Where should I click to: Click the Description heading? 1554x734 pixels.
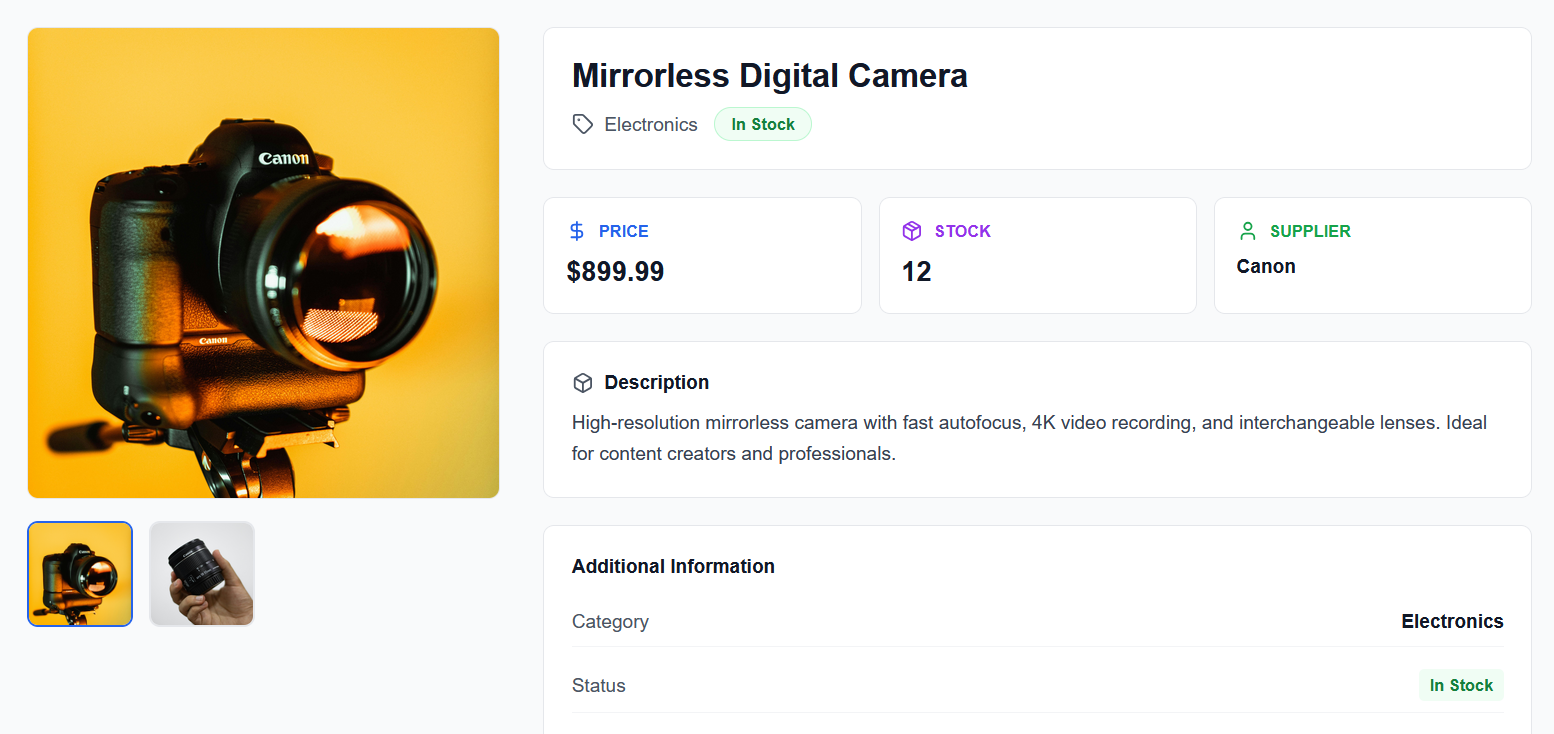656,382
